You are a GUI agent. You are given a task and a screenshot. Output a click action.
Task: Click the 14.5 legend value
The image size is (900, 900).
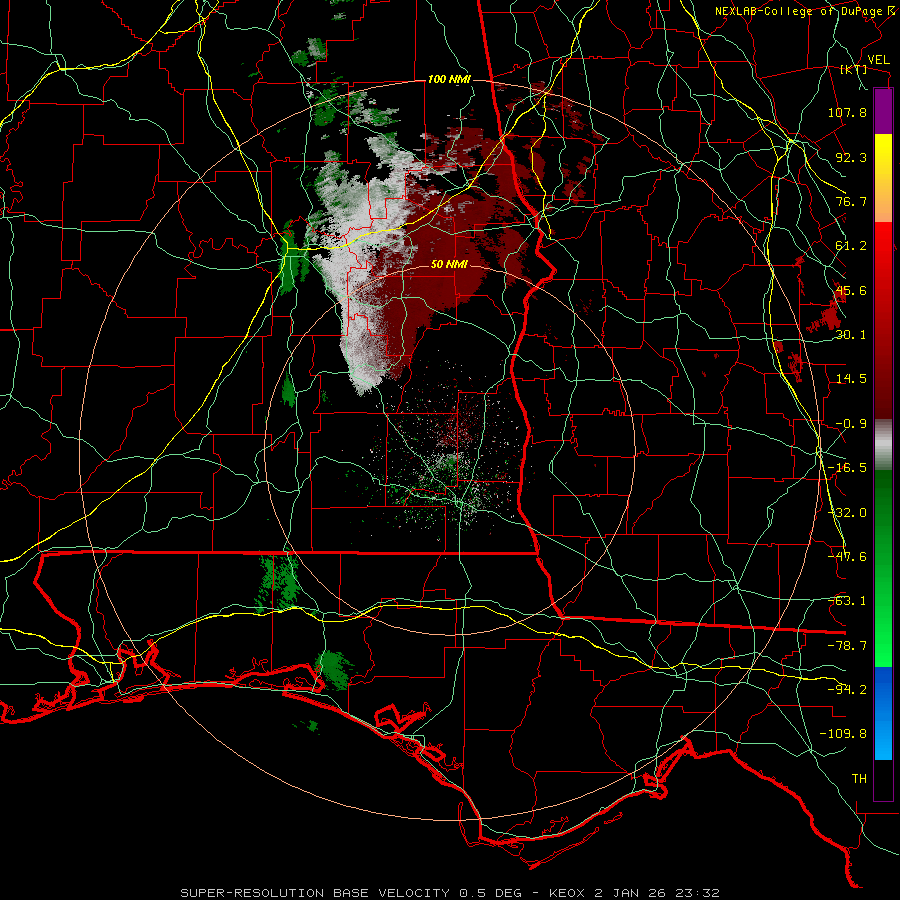tap(851, 378)
